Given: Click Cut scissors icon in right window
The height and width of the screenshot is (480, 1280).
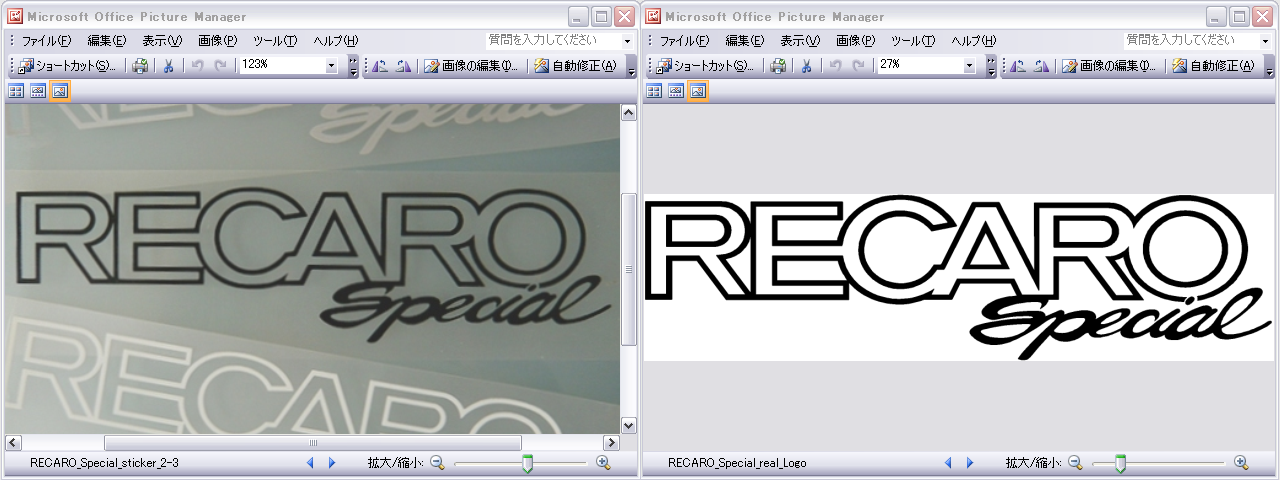Looking at the screenshot, I should pyautogui.click(x=806, y=66).
